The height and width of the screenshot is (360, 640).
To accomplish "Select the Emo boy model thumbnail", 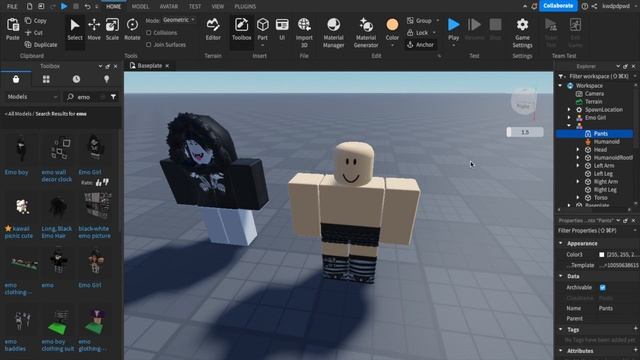I will coord(20,149).
